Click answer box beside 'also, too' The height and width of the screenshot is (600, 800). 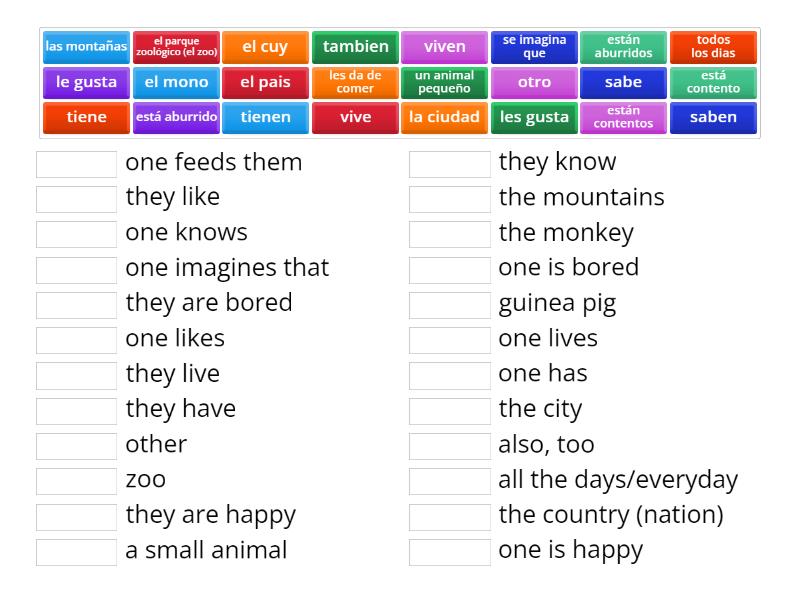point(450,445)
